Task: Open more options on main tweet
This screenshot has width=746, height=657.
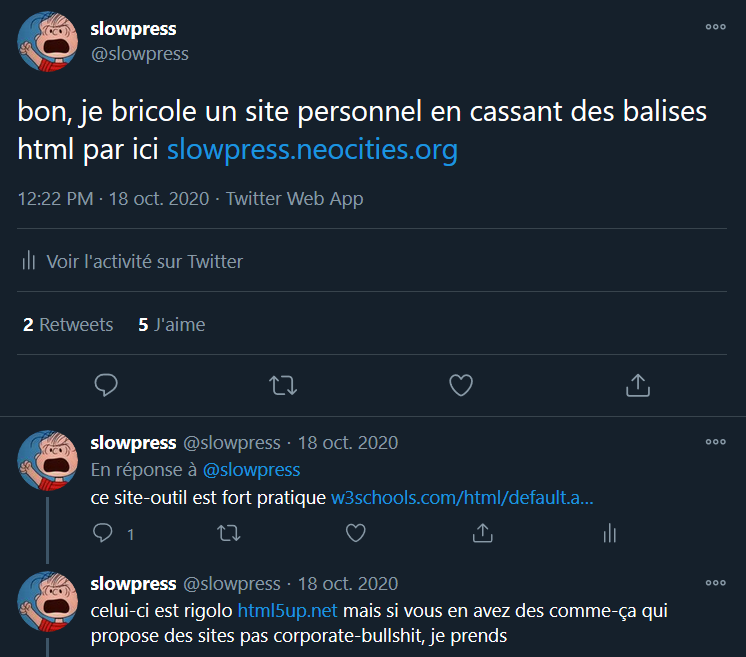Action: (x=715, y=27)
